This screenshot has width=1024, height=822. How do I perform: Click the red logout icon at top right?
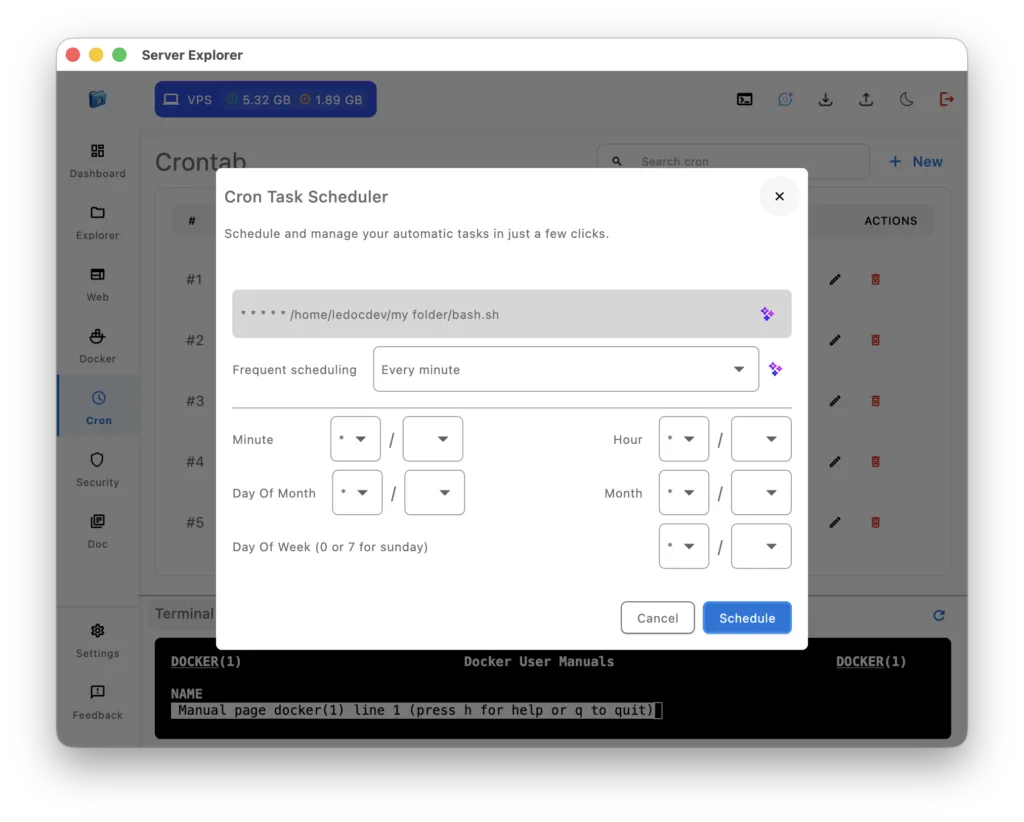(946, 99)
